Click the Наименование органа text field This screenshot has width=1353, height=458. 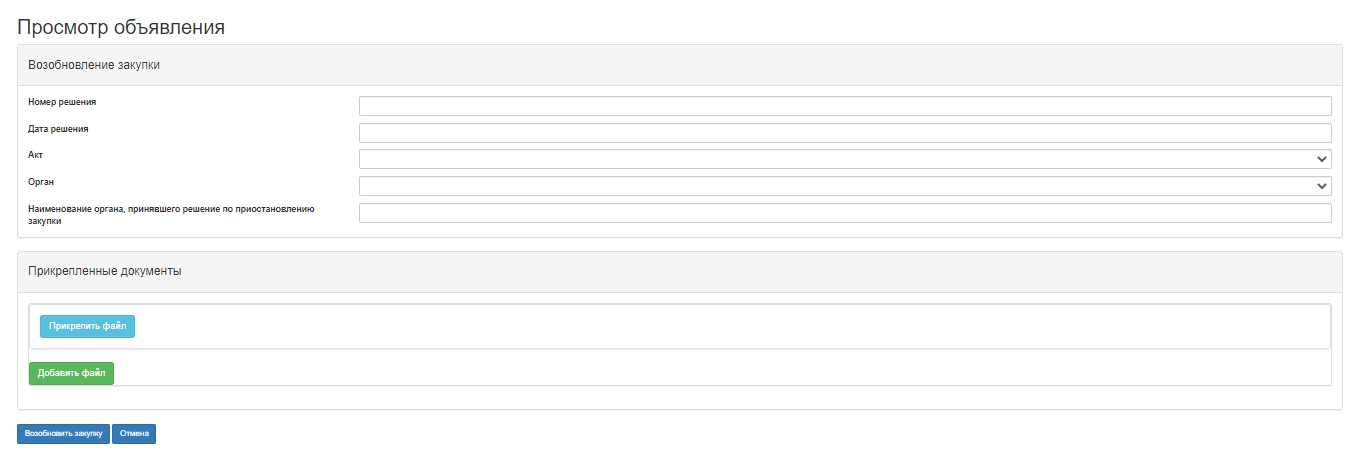pyautogui.click(x=845, y=213)
